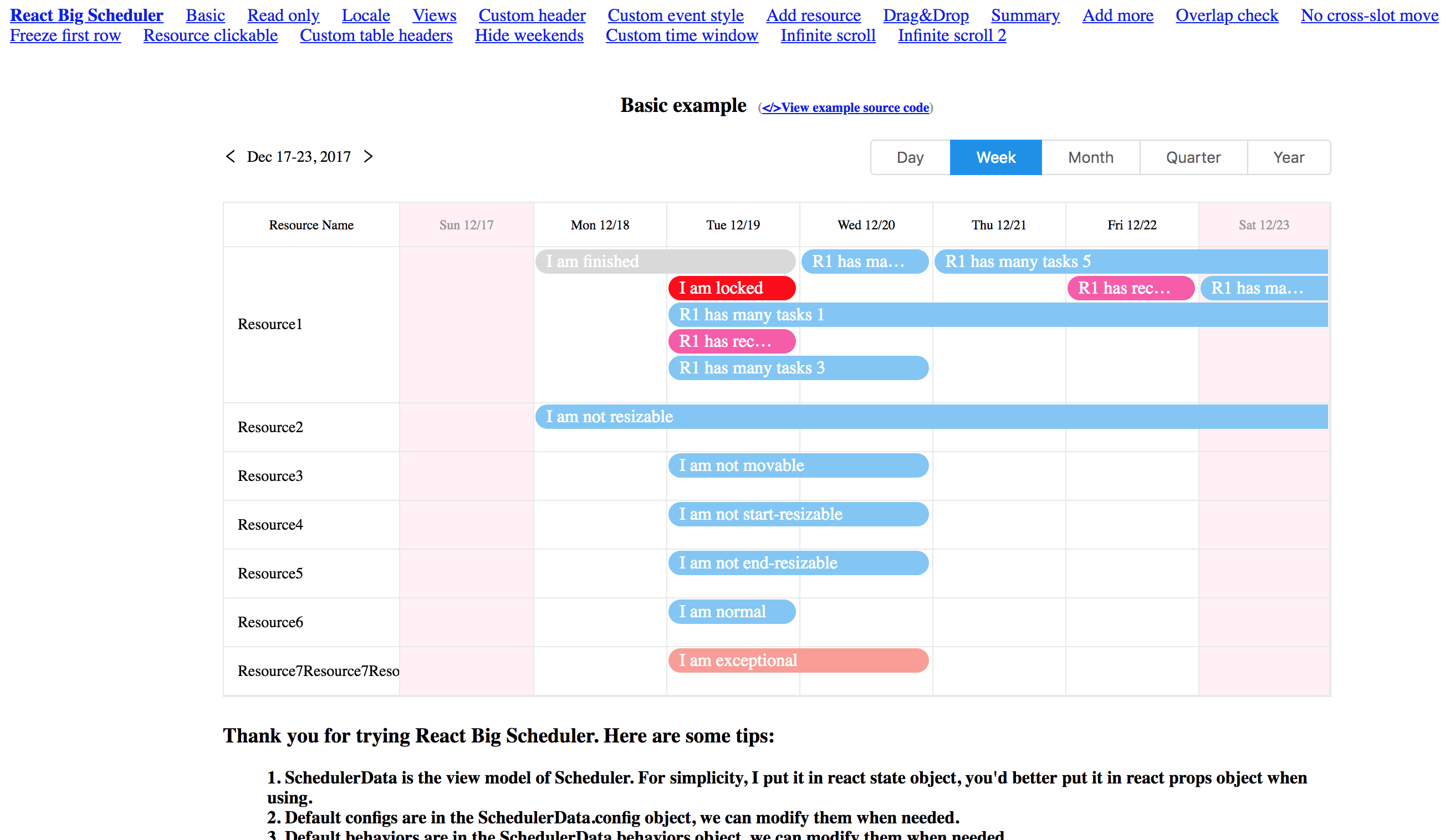
Task: Switch to Month view
Action: (1090, 157)
